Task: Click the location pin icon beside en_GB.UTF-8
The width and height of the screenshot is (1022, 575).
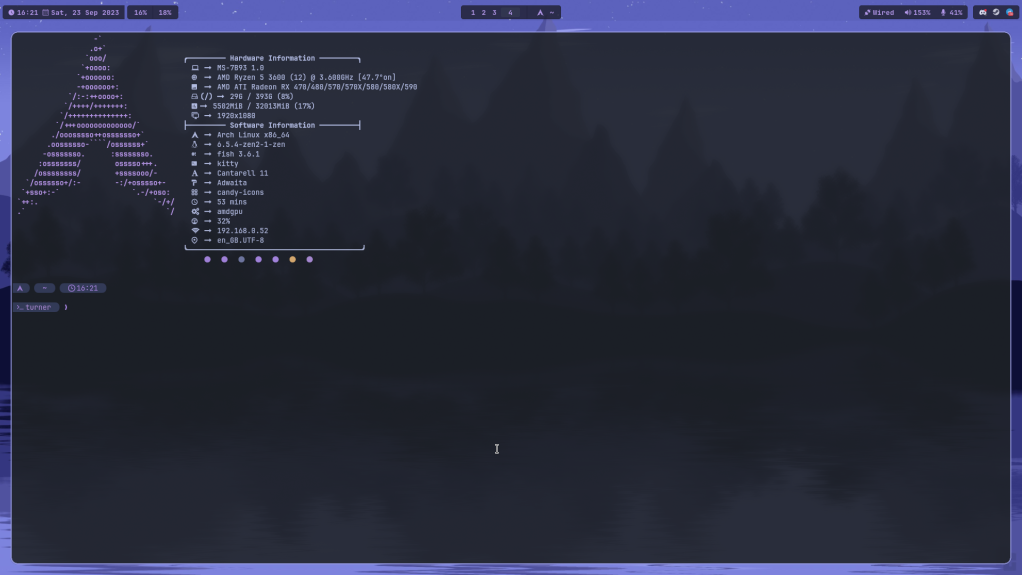Action: click(x=194, y=240)
